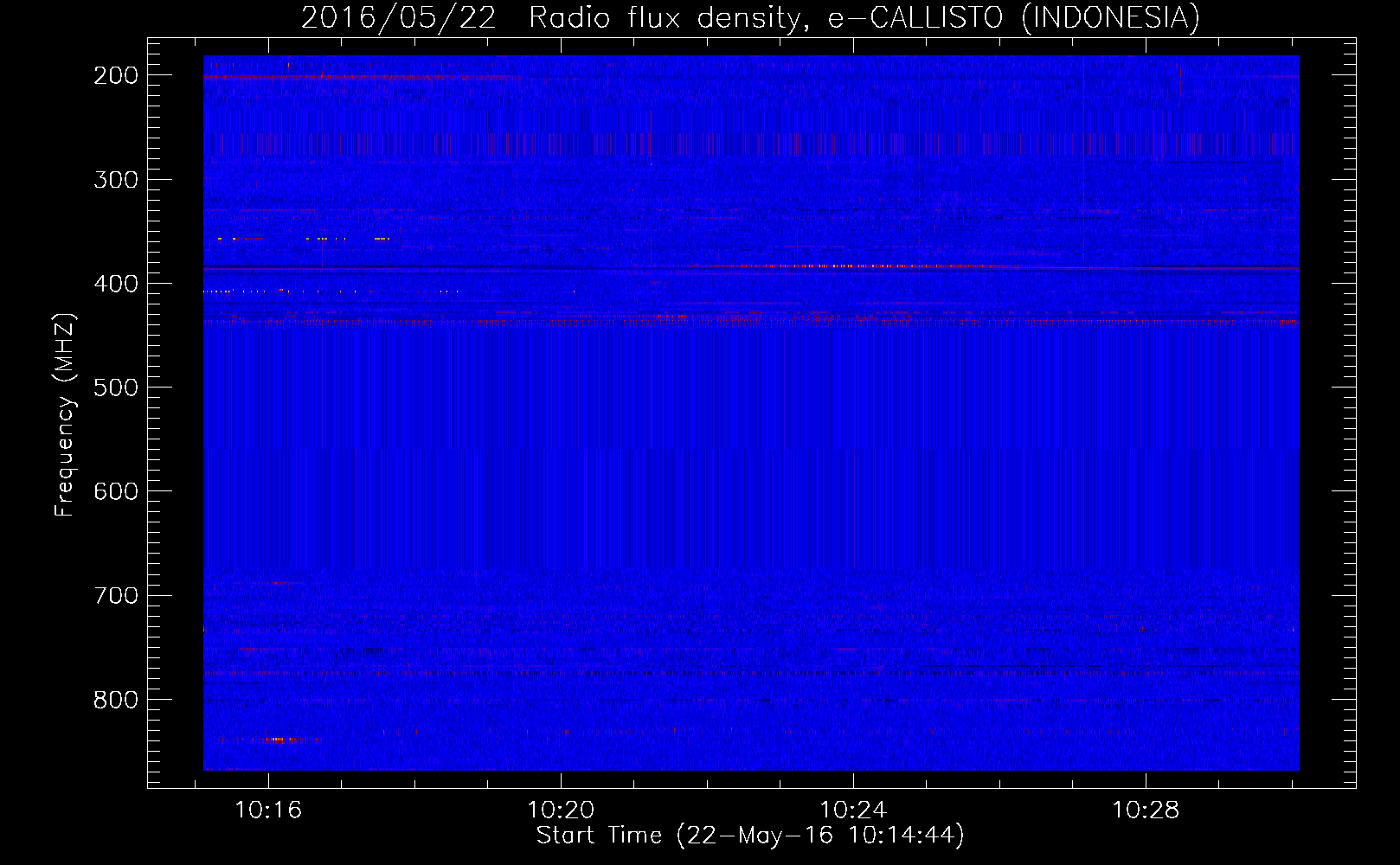Click the 200 frequency tick label
Viewport: 1400px width, 865px height.
116,75
